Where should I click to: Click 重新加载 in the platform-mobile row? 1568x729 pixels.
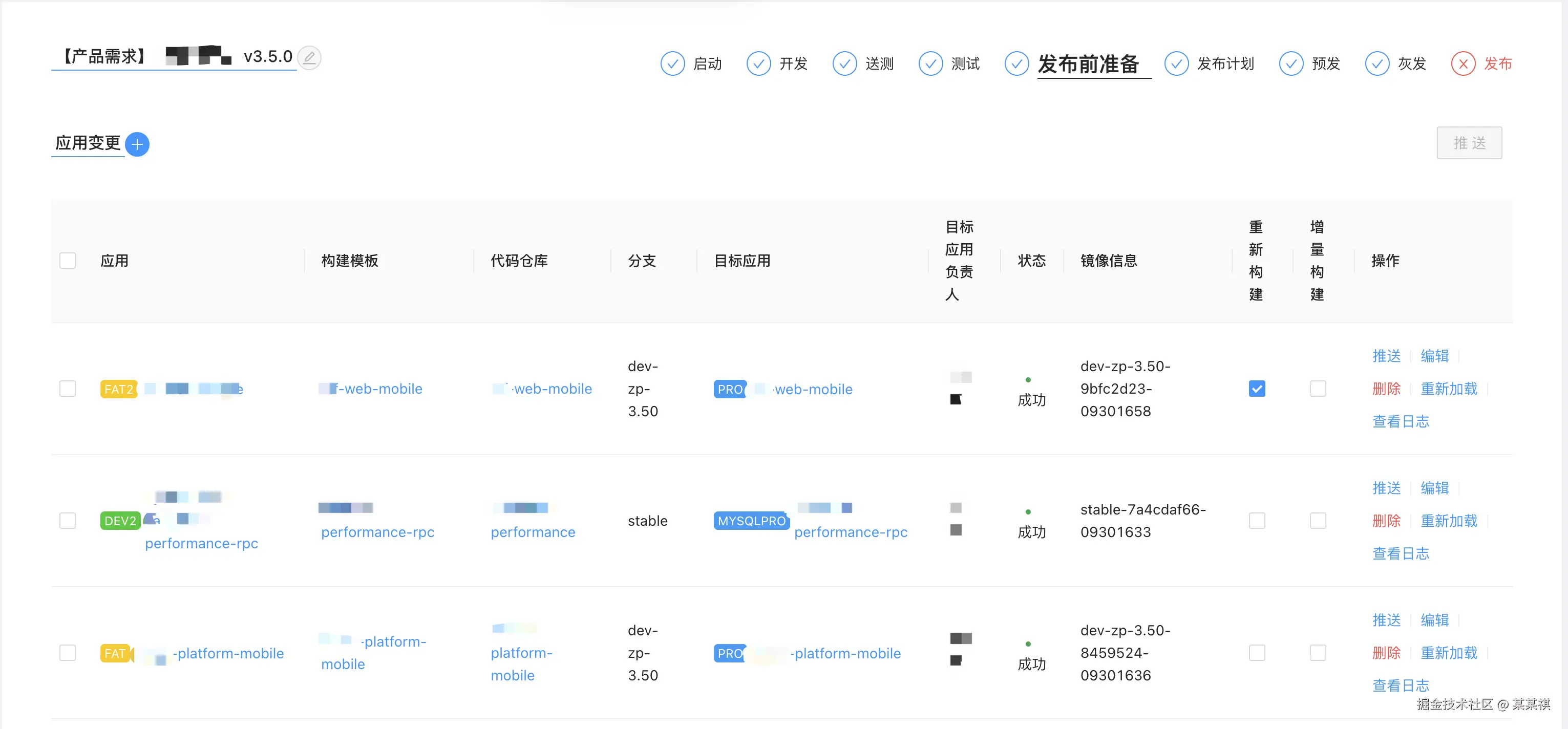click(1448, 652)
